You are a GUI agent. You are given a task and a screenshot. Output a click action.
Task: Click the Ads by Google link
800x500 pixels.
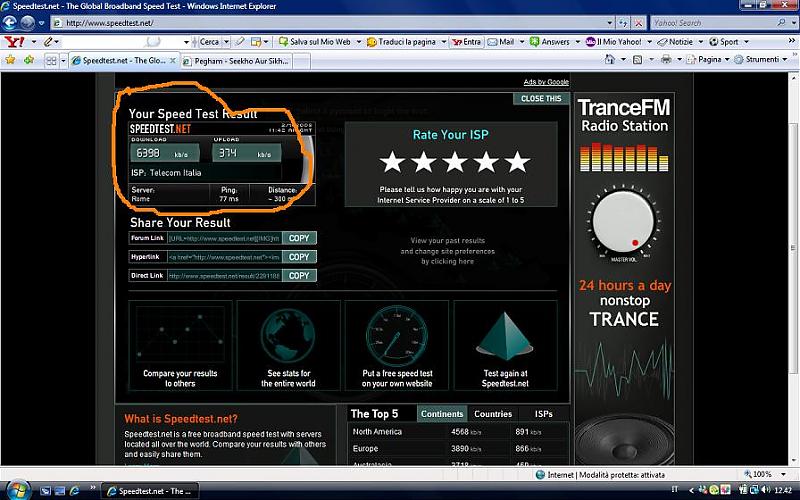pos(546,82)
